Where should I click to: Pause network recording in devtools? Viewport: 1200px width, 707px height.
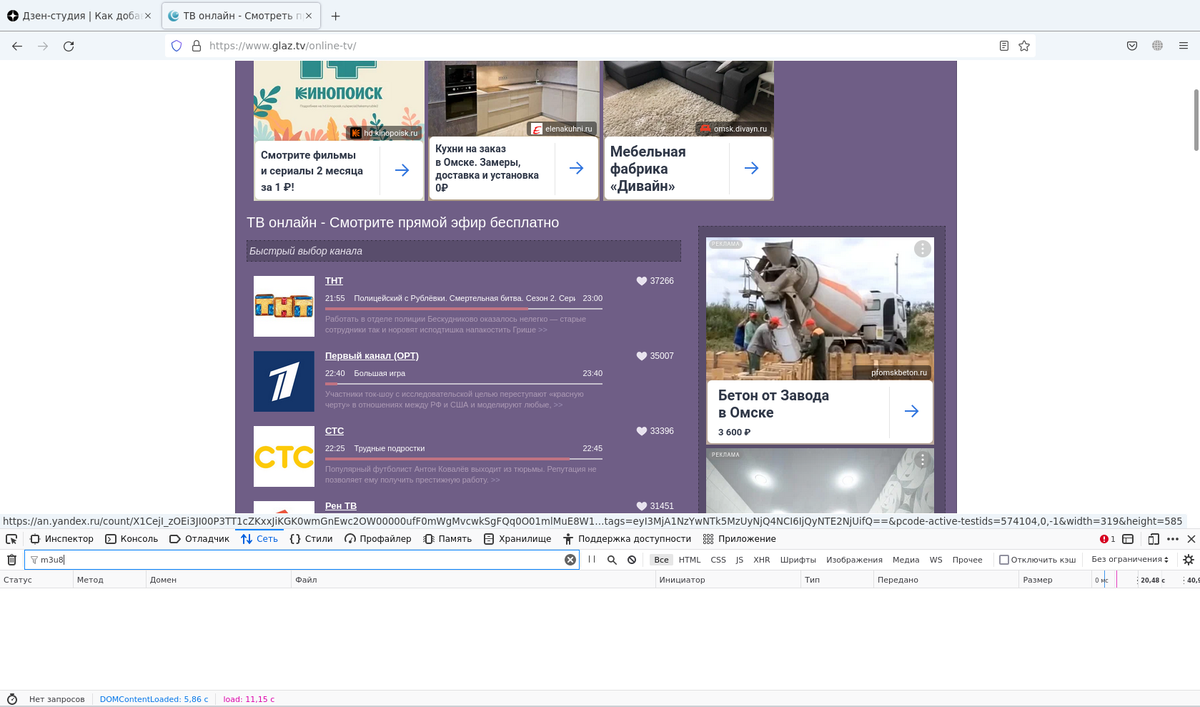(592, 560)
